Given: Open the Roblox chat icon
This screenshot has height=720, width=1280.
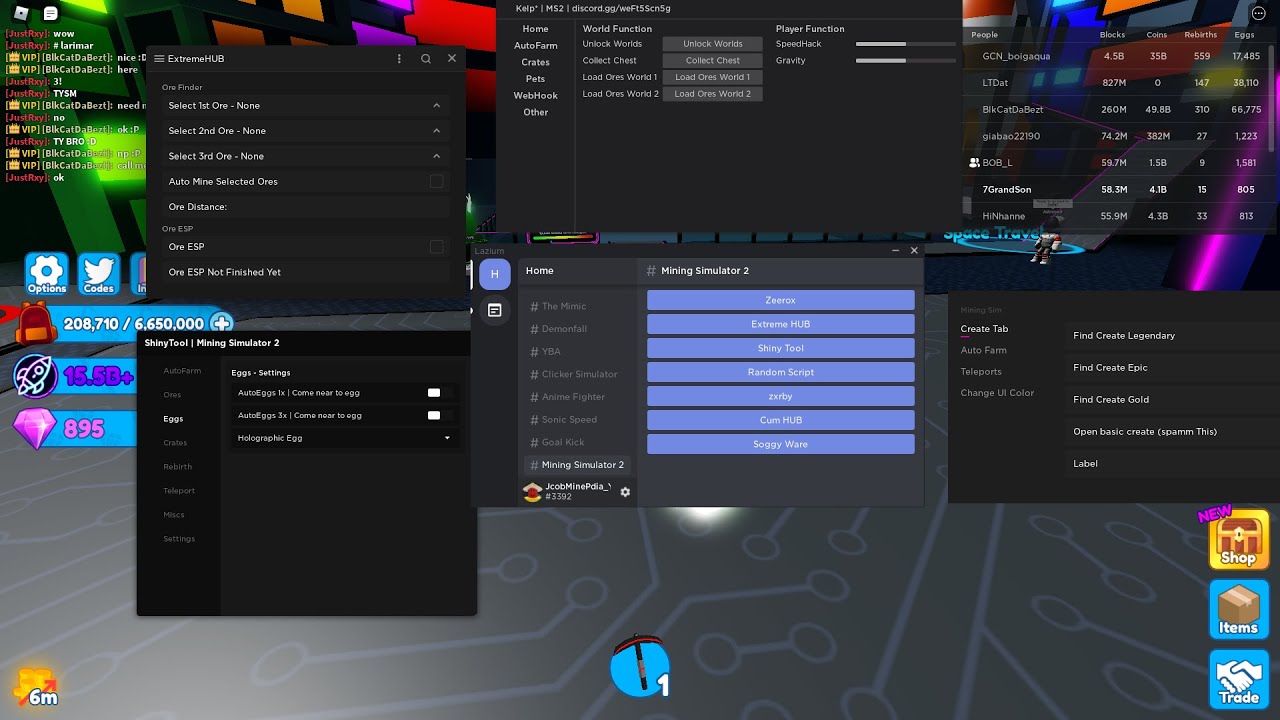Looking at the screenshot, I should tap(51, 13).
